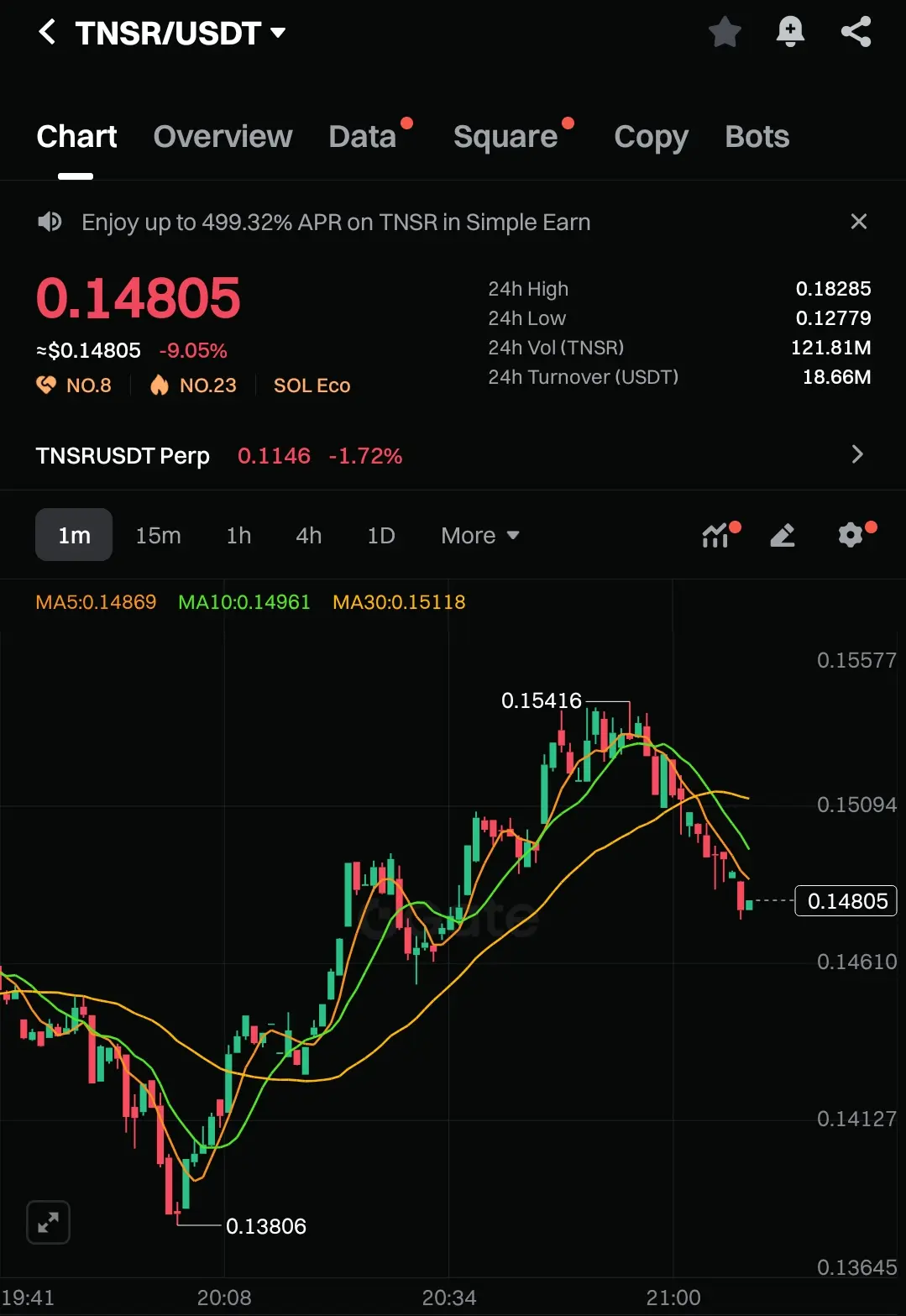Tap the 24h Low value 0.12779
Viewport: 906px width, 1316px height.
pos(833,318)
